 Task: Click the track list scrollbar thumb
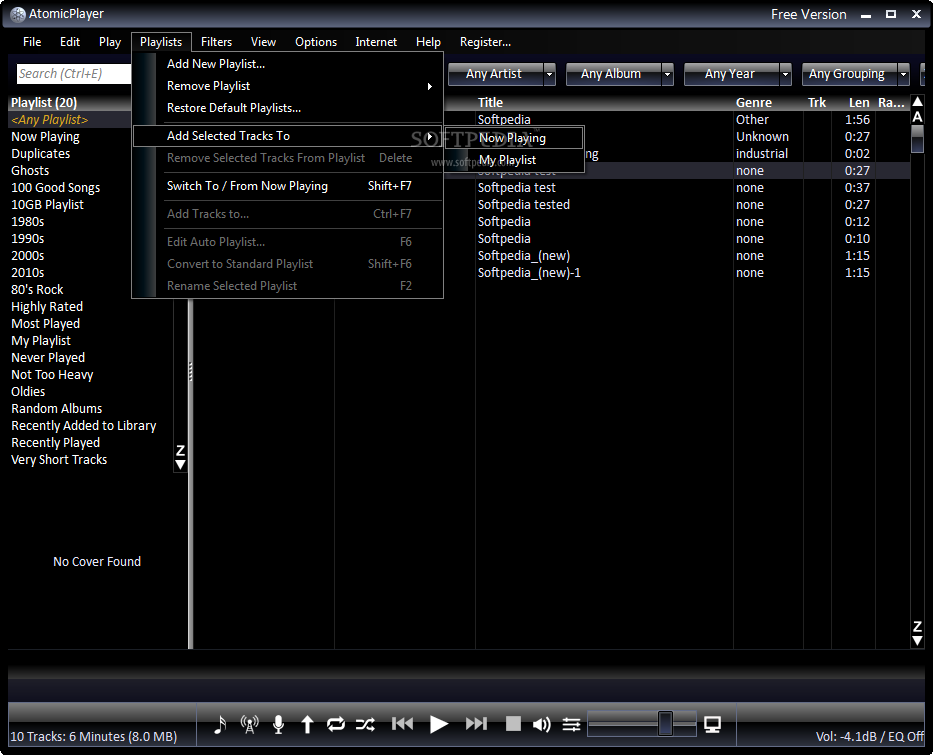pos(918,139)
